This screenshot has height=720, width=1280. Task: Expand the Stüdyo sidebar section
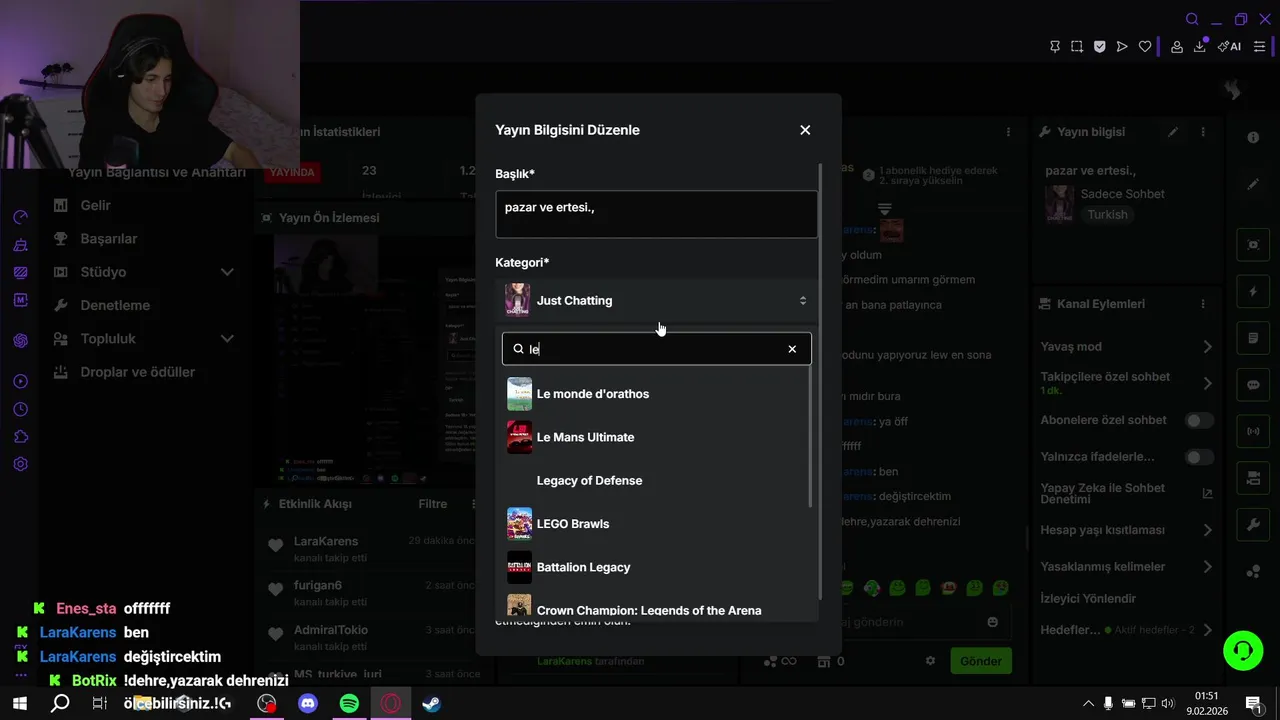click(x=143, y=272)
